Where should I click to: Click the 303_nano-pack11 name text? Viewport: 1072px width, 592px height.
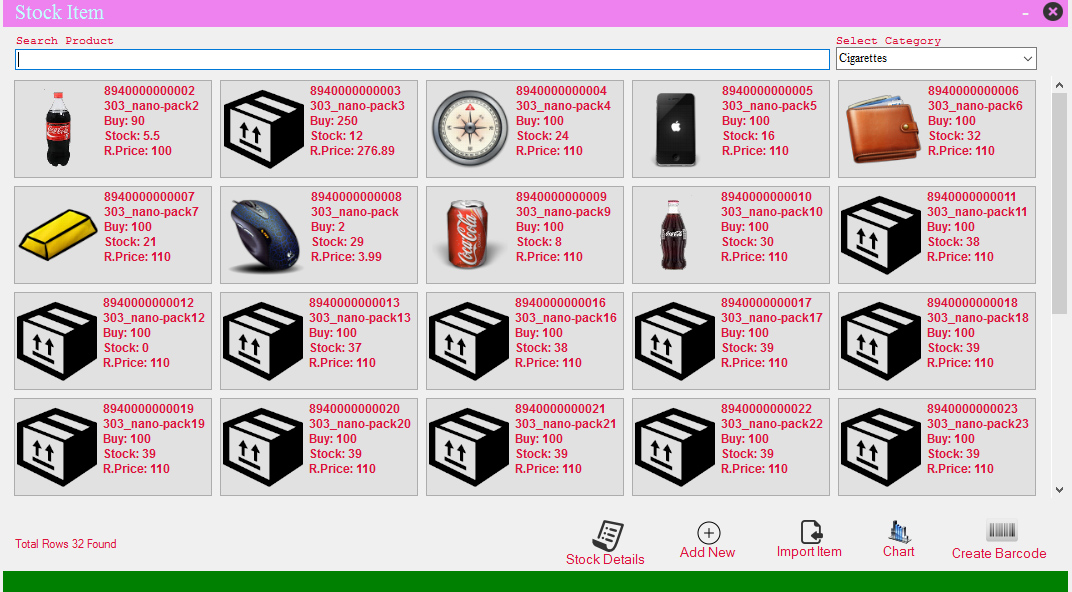[977, 212]
